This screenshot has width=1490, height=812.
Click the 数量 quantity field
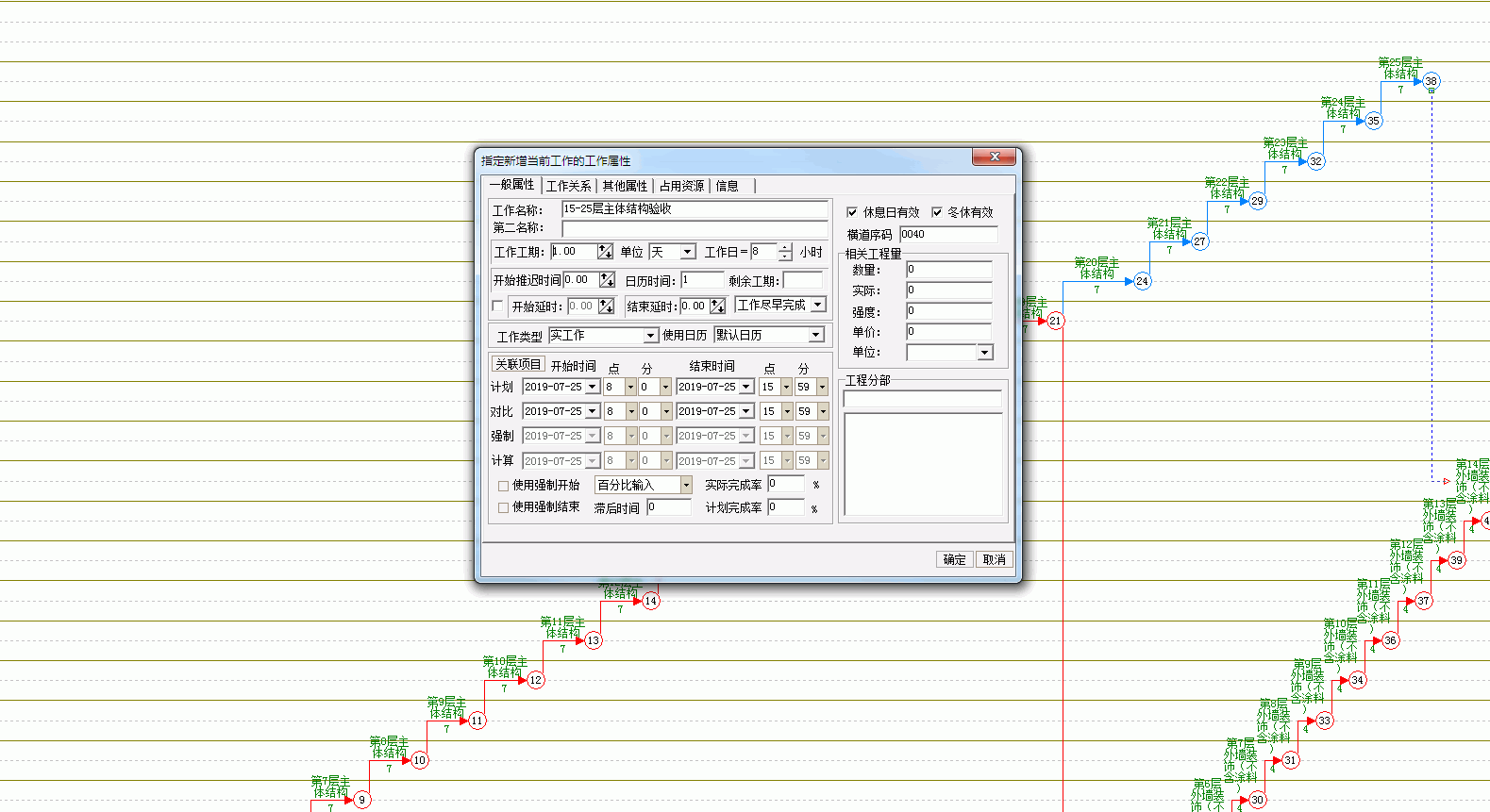click(948, 270)
